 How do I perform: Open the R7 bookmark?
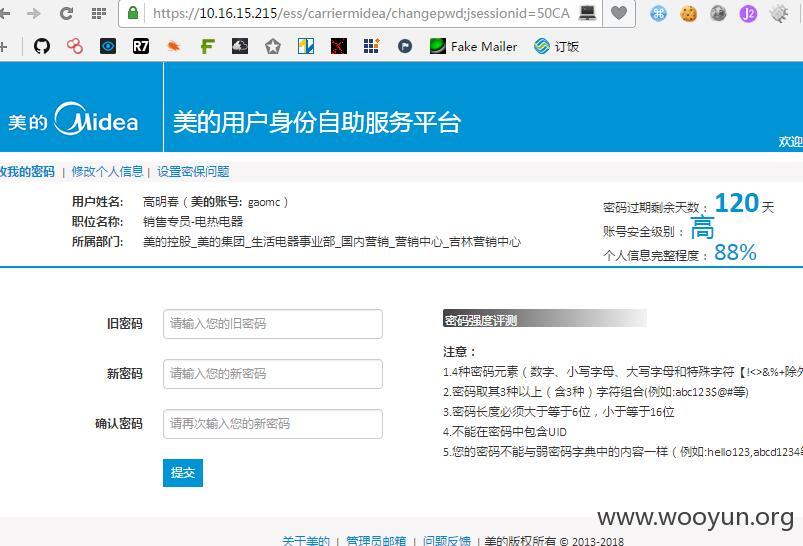click(x=141, y=47)
